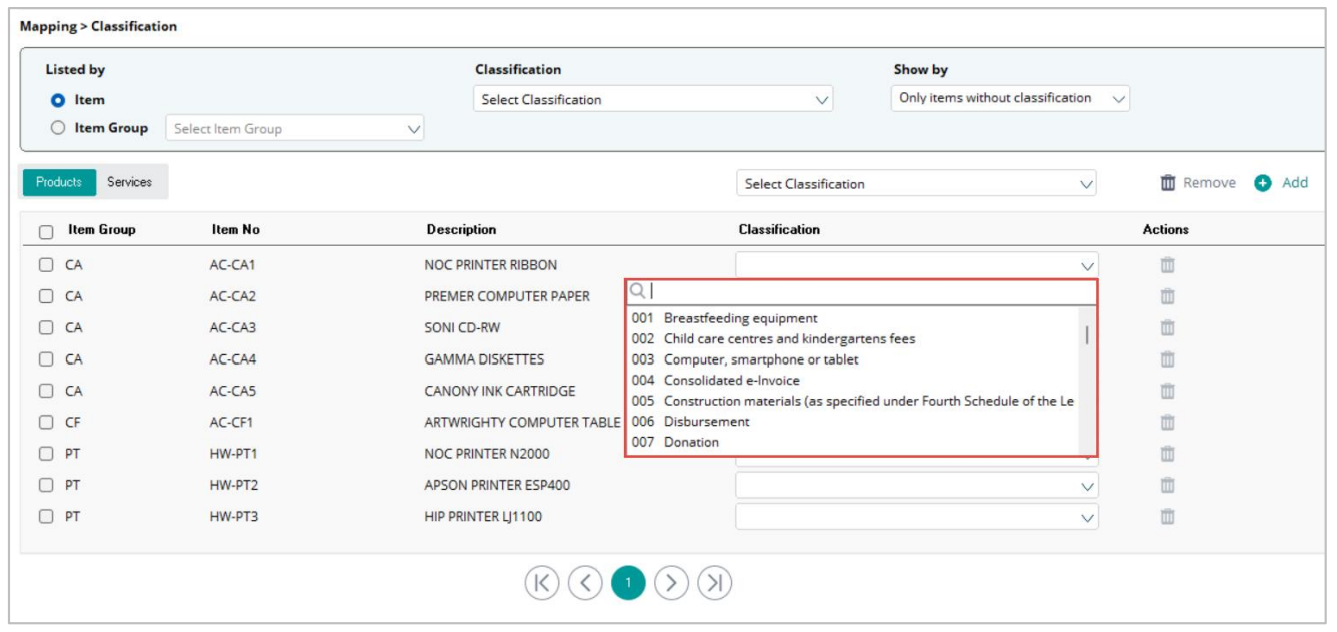Click the classification list scrollbar thumb
This screenshot has width=1337, height=632.
pos(1087,335)
